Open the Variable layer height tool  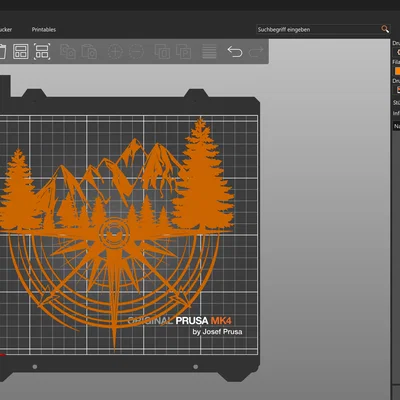[x=209, y=52]
